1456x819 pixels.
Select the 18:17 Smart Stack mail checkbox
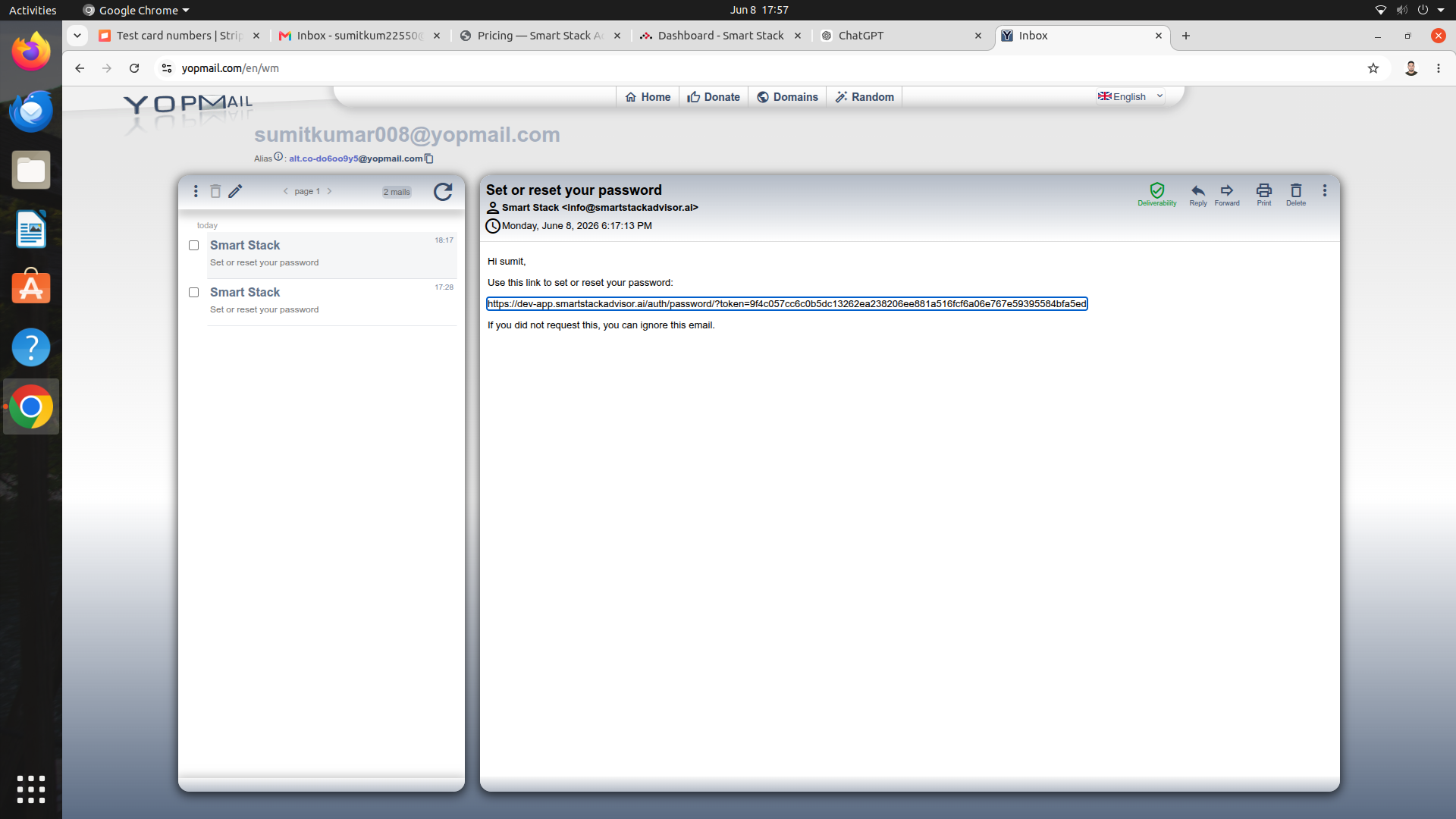[193, 246]
